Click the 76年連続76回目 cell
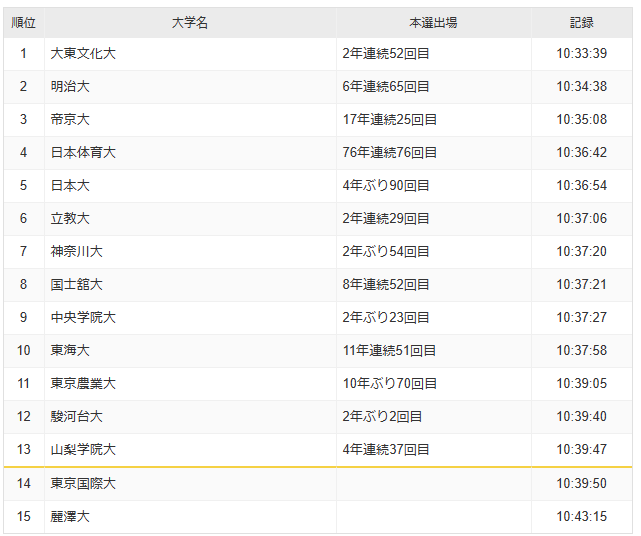This screenshot has width=641, height=536. click(434, 153)
